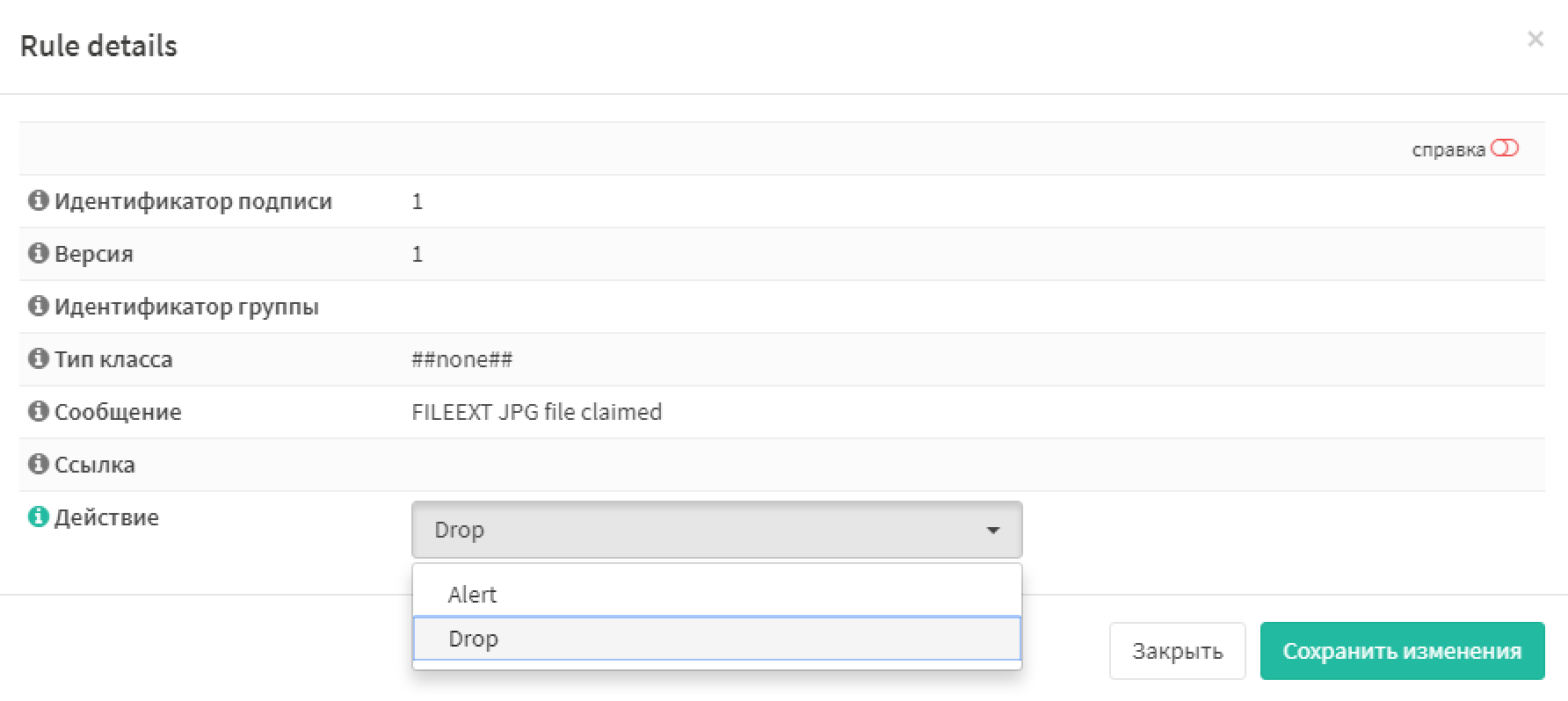
Task: Click the dropdown caret arrow
Action: pos(993,531)
